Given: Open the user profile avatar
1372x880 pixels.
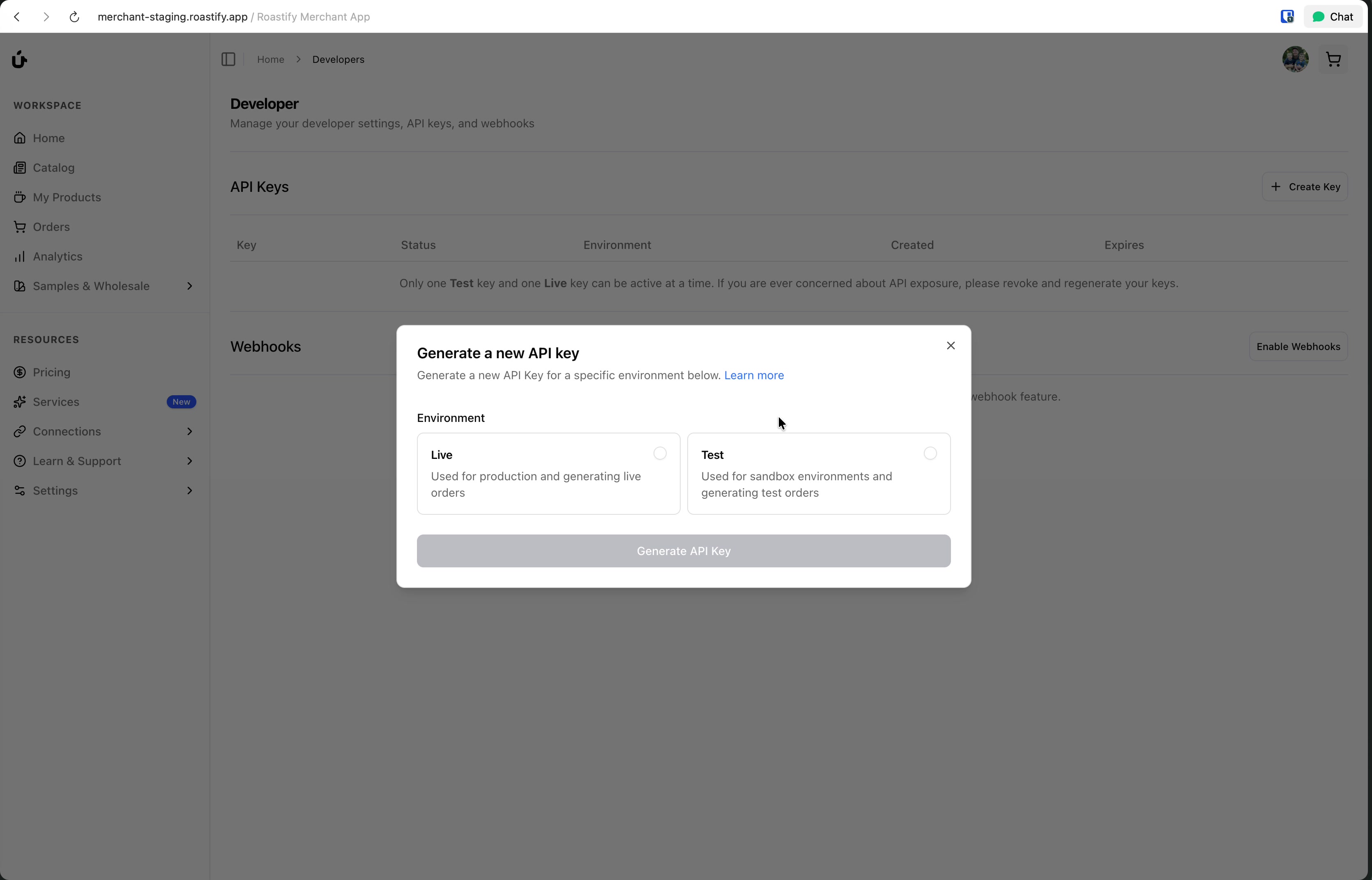Looking at the screenshot, I should tap(1295, 60).
